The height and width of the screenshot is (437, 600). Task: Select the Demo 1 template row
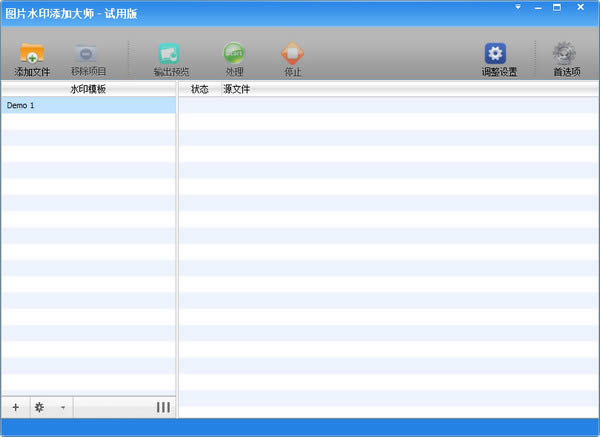click(x=88, y=105)
